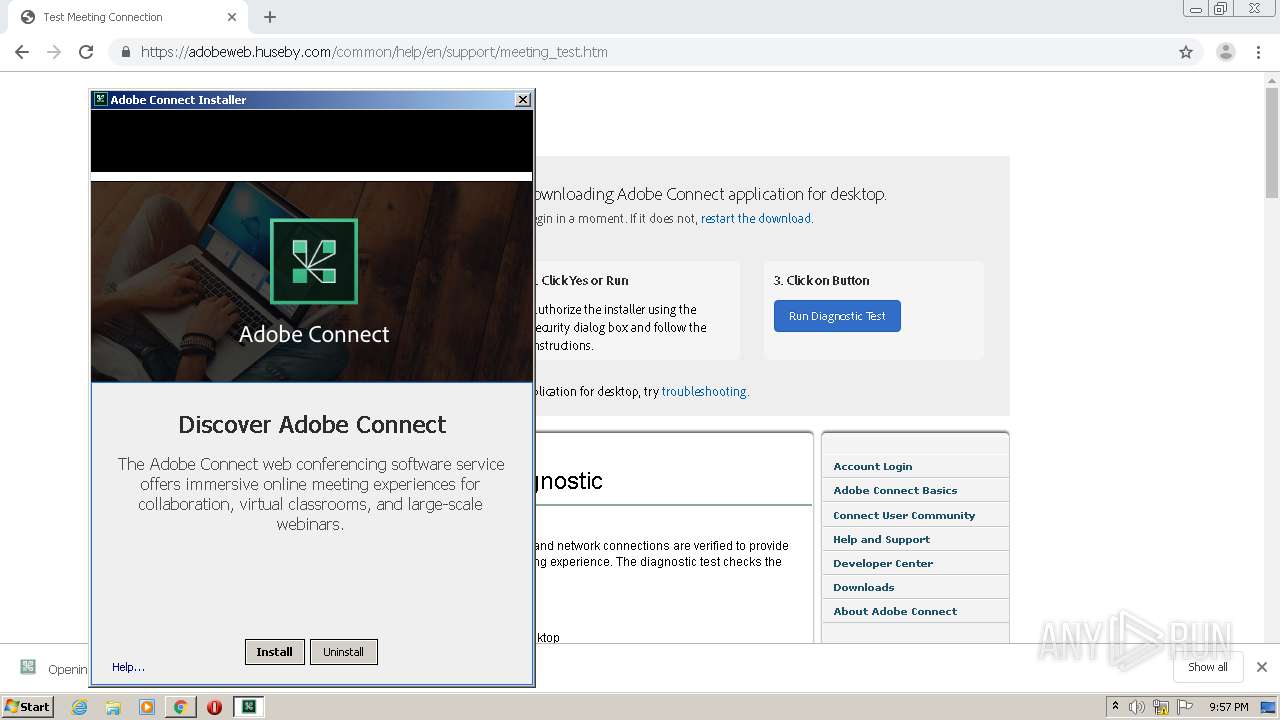This screenshot has width=1280, height=720.
Task: Open Account Login sidebar link
Action: [872, 466]
